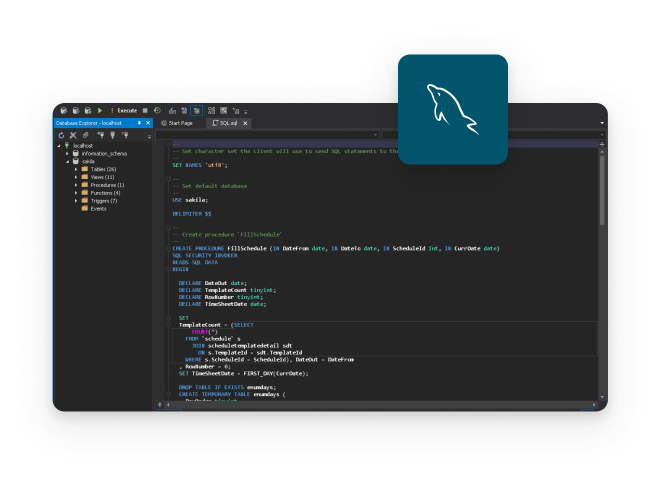The width and height of the screenshot is (660, 480).
Task: Close the Database Explorer panel
Action: (x=148, y=122)
